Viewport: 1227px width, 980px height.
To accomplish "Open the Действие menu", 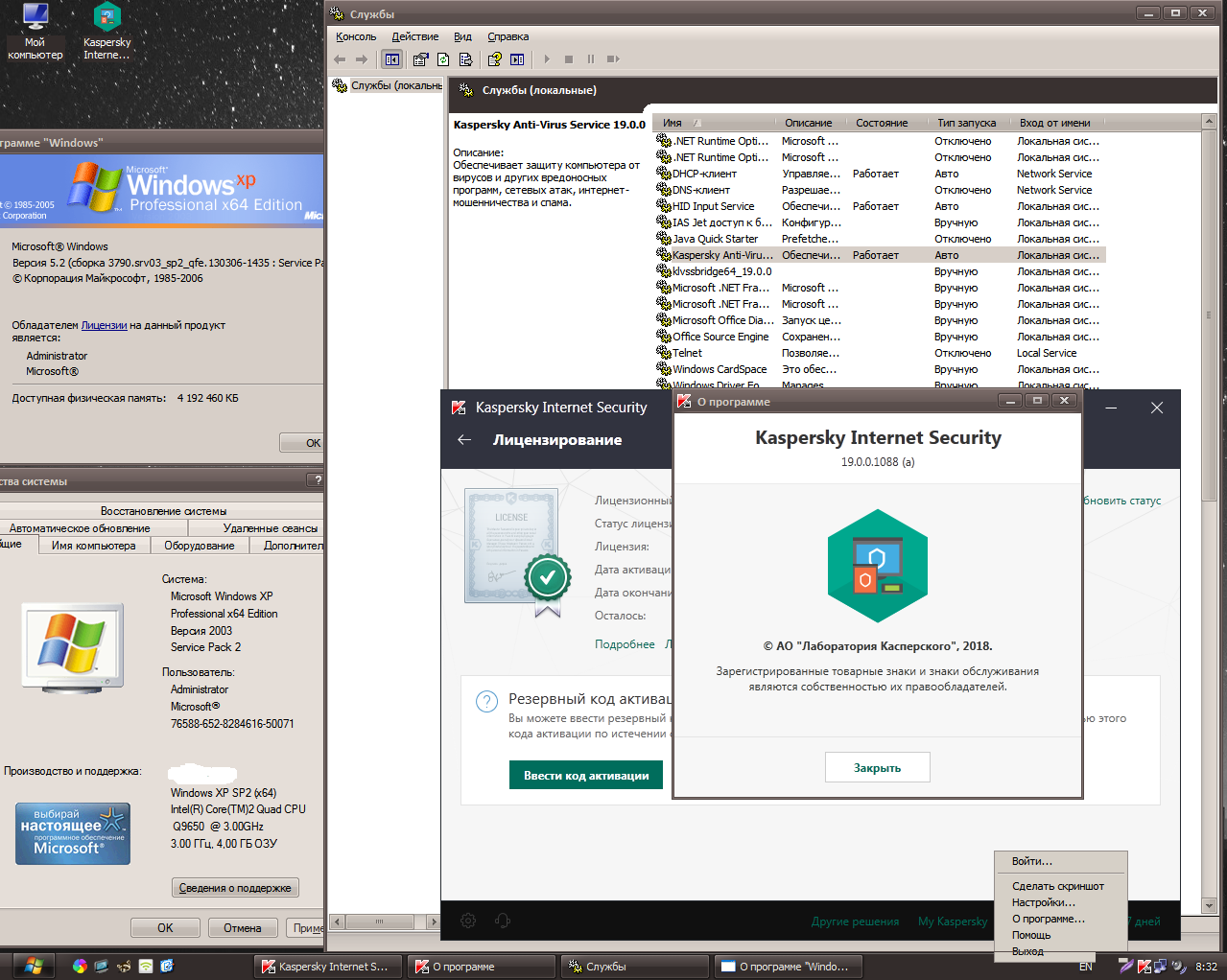I will tap(414, 36).
